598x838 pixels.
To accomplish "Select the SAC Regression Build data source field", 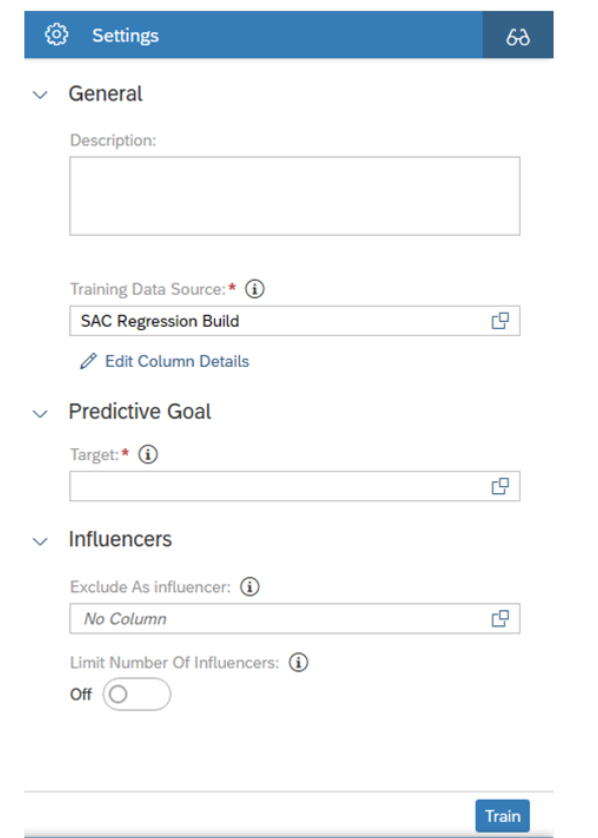I will tap(294, 321).
